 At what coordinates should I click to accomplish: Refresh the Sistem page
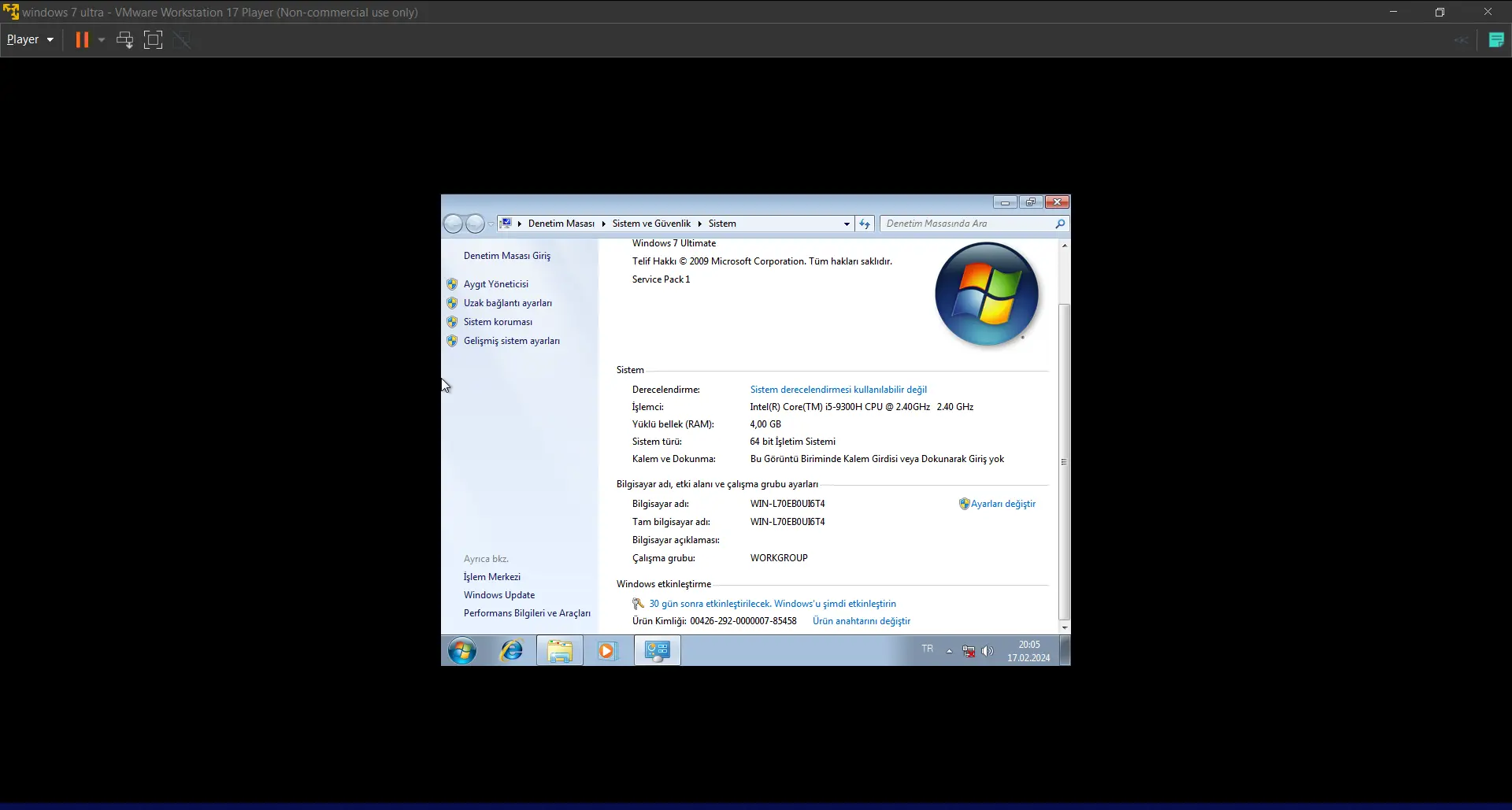pos(865,224)
